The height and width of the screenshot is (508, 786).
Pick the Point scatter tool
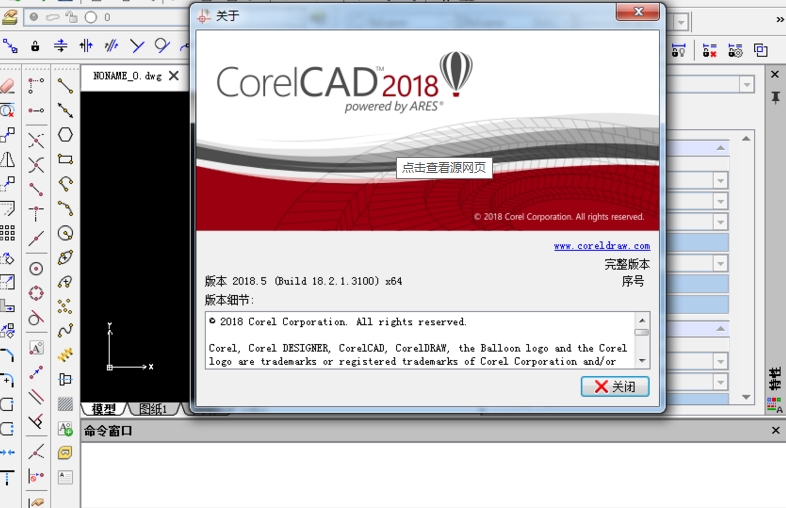click(x=65, y=306)
